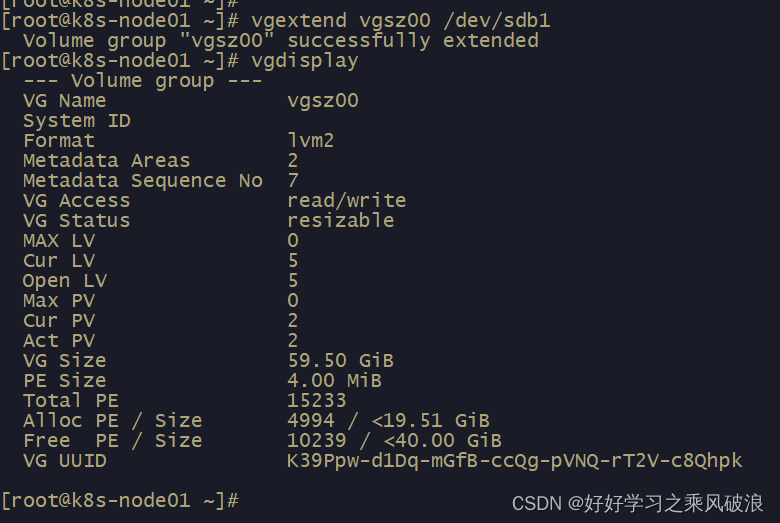
Task: Click the successfully extended message line
Action: (280, 40)
